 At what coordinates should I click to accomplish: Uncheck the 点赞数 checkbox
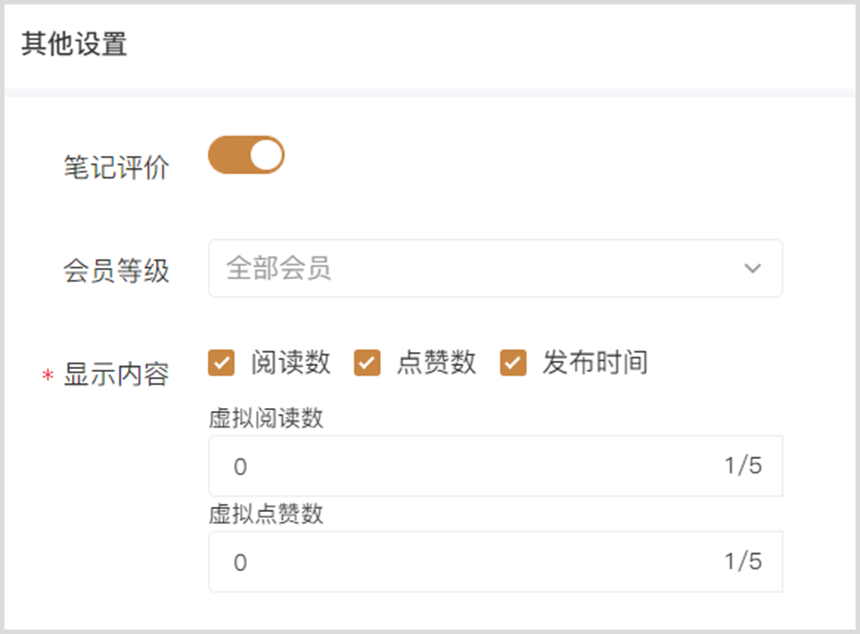tap(367, 363)
